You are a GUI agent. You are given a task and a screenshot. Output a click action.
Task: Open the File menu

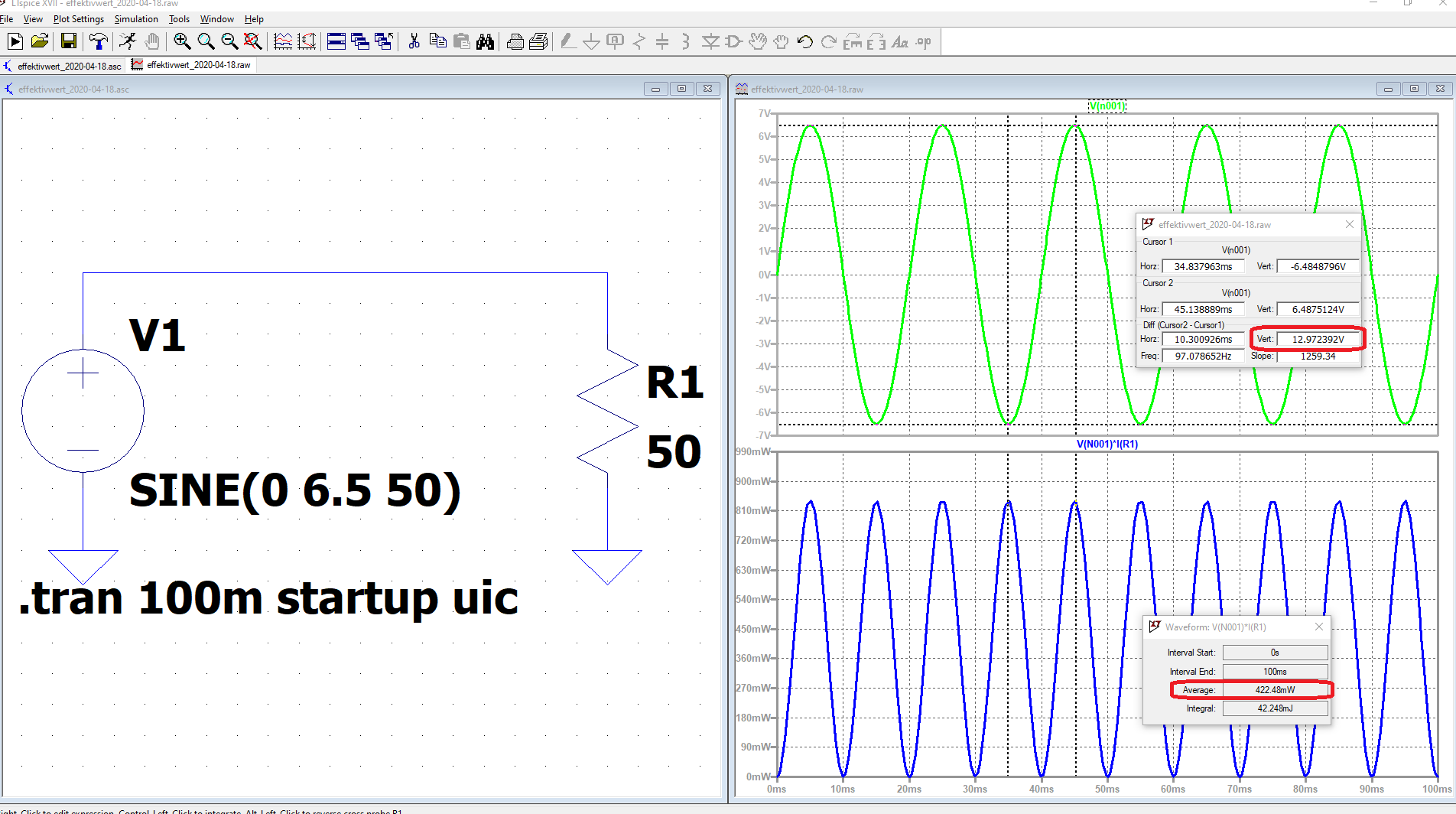[x=7, y=19]
